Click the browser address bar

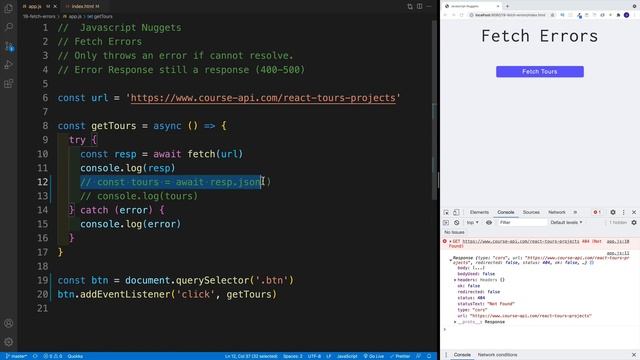[x=510, y=15]
